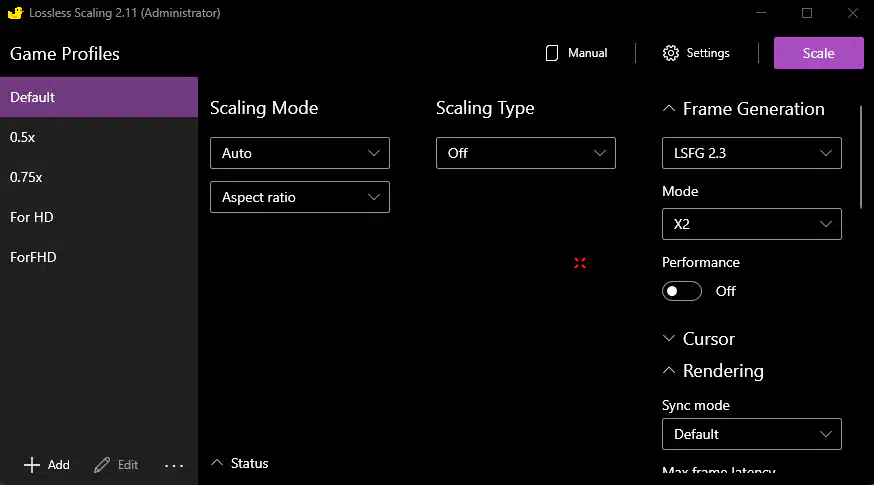Viewport: 874px width, 485px height.
Task: Select the 0.5x game profile
Action: coord(99,137)
